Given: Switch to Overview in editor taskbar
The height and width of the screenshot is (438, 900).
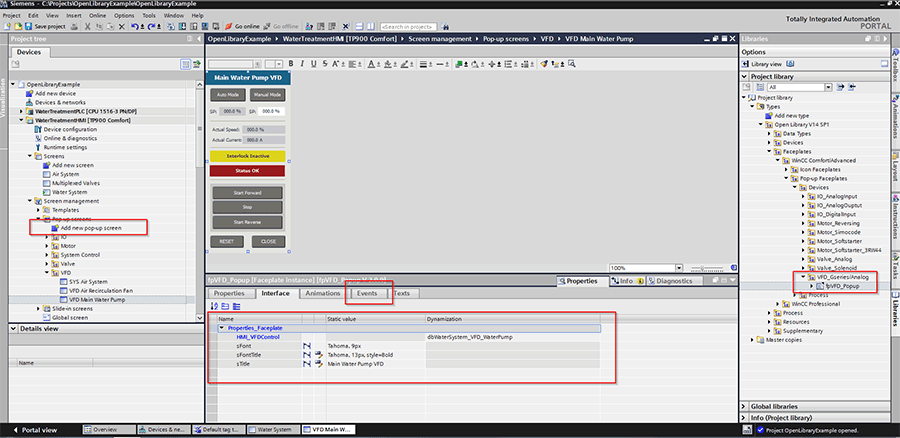Looking at the screenshot, I should [x=110, y=429].
